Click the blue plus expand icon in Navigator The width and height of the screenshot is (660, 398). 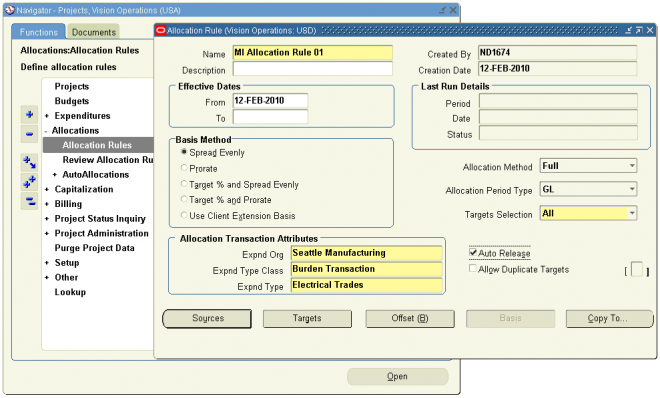pyautogui.click(x=29, y=114)
